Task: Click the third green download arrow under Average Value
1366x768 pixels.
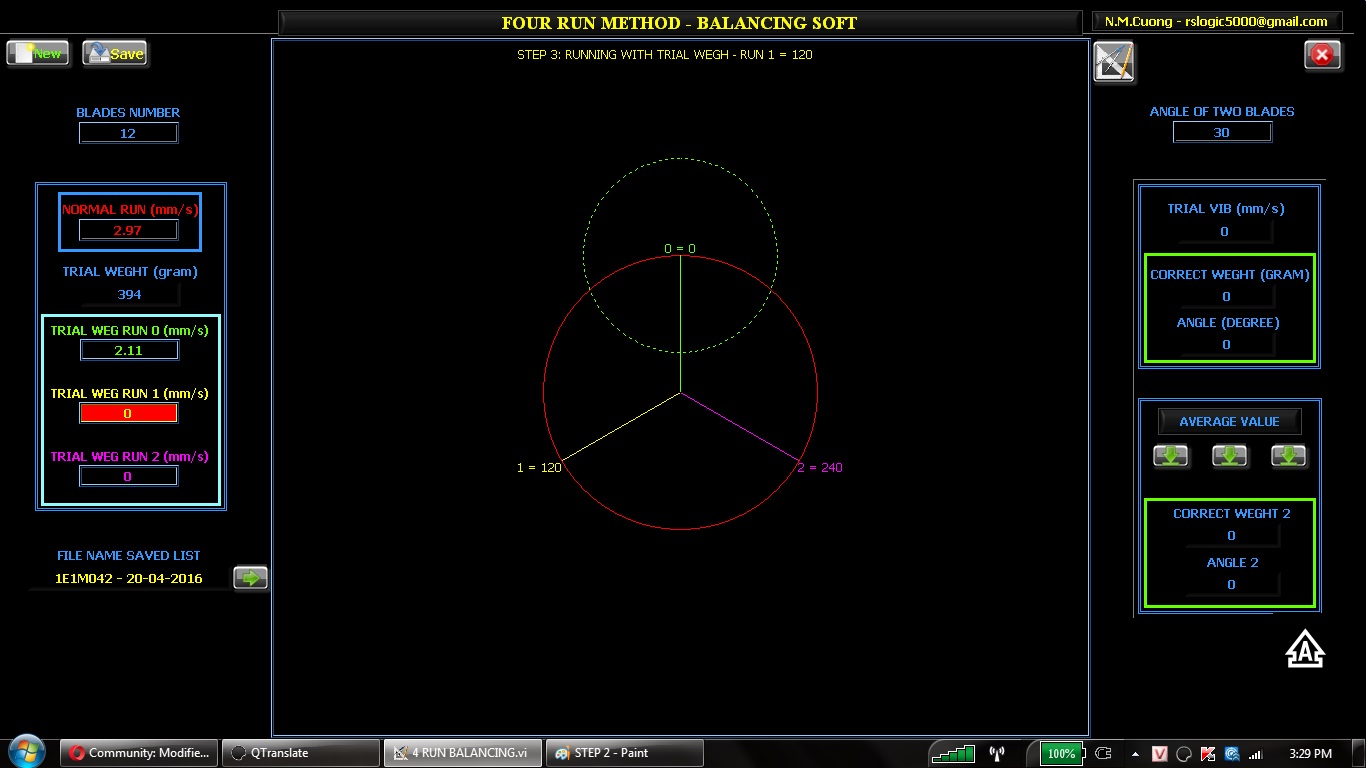Action: coord(1288,456)
